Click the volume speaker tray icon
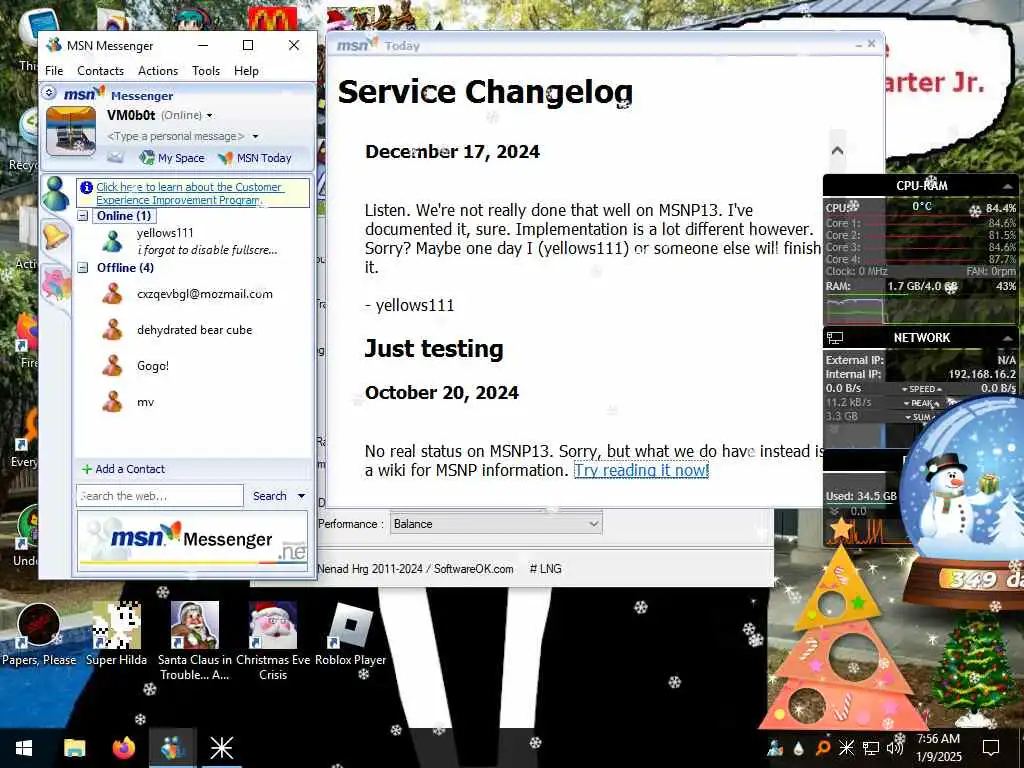 coord(895,748)
